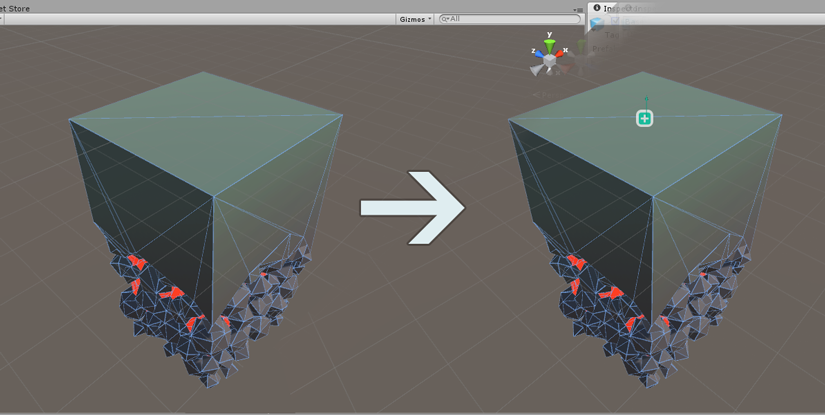
Task: Switch to the Inspector tab
Action: tap(614, 8)
